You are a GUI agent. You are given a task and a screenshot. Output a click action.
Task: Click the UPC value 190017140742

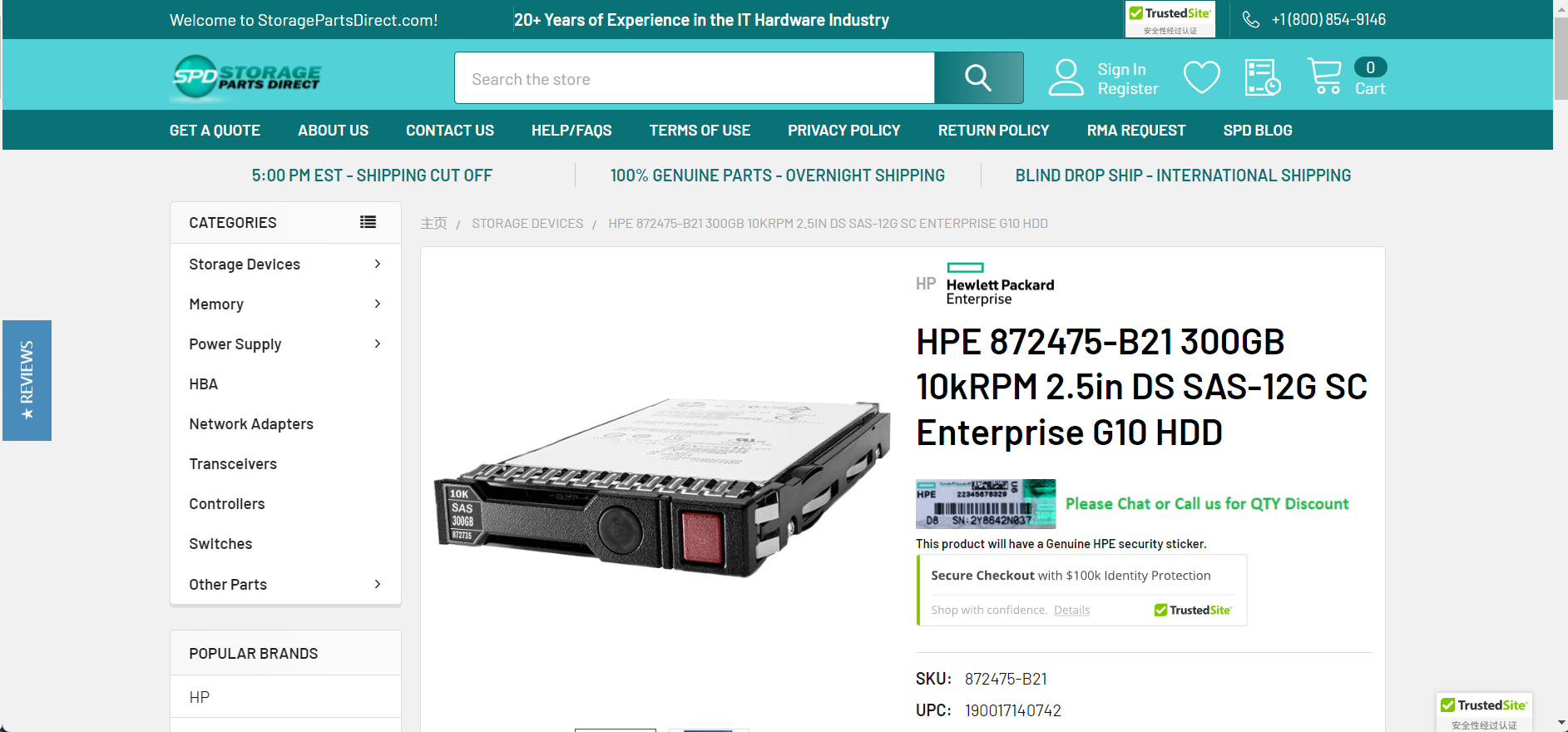click(x=1013, y=710)
